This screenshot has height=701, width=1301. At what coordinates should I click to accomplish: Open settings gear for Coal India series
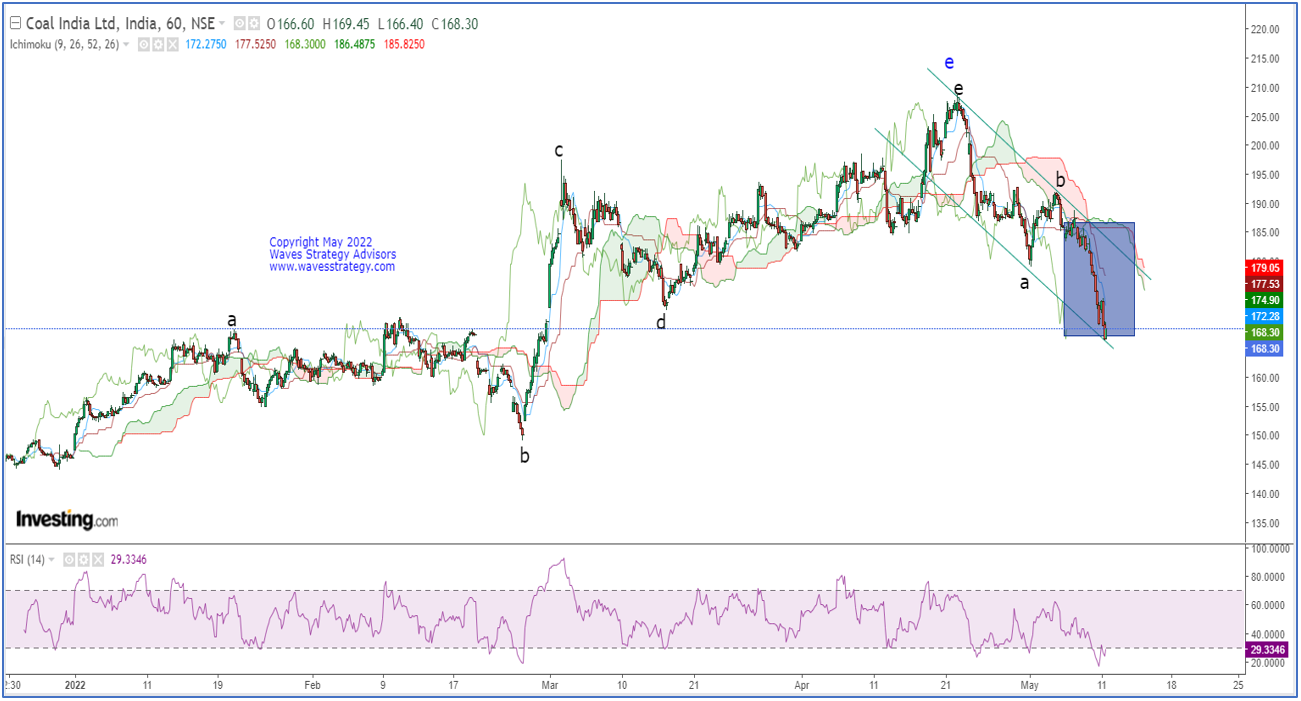coord(253,24)
